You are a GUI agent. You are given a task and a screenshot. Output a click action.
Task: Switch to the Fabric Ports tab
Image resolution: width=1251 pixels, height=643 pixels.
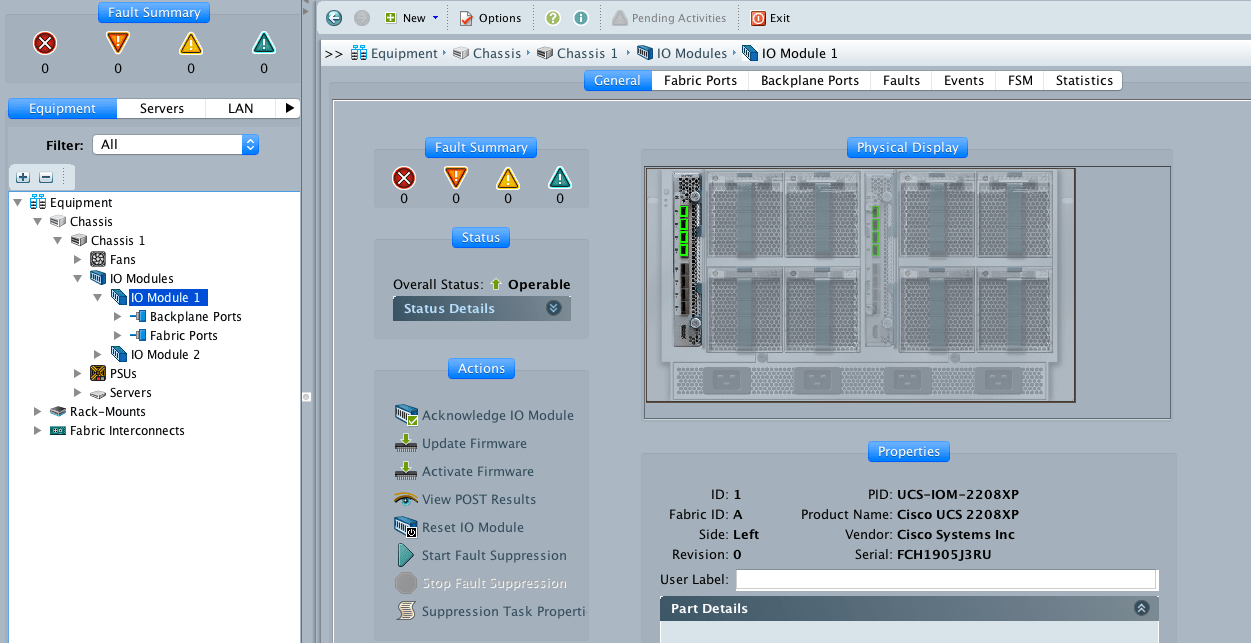pyautogui.click(x=700, y=81)
